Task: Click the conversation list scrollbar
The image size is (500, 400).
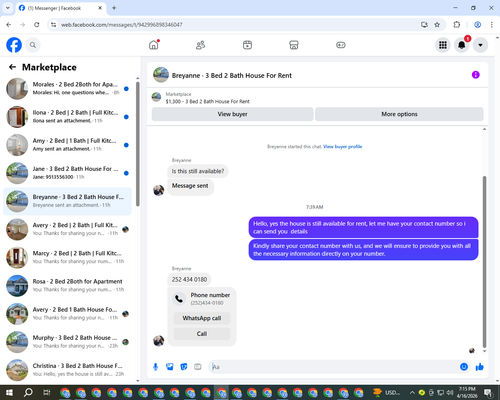Action: point(137,143)
